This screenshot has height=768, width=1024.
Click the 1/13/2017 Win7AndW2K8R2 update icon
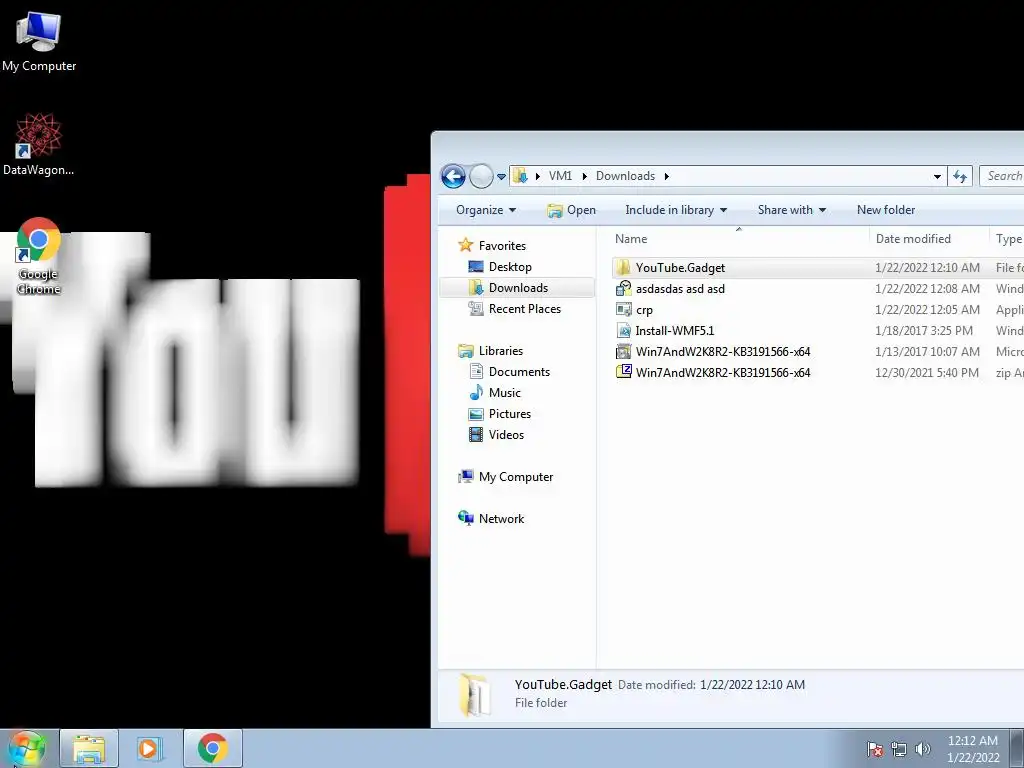(x=624, y=351)
